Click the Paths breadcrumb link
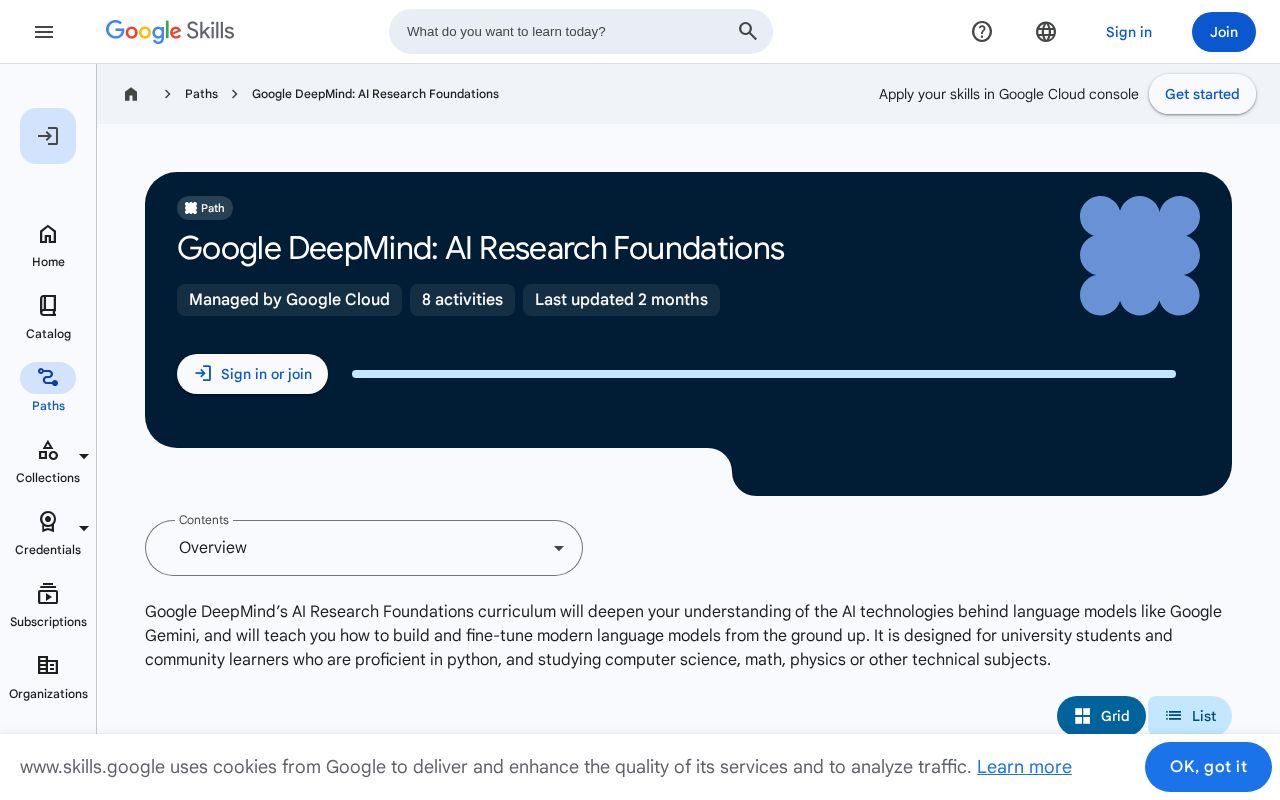The width and height of the screenshot is (1280, 800). pos(201,94)
